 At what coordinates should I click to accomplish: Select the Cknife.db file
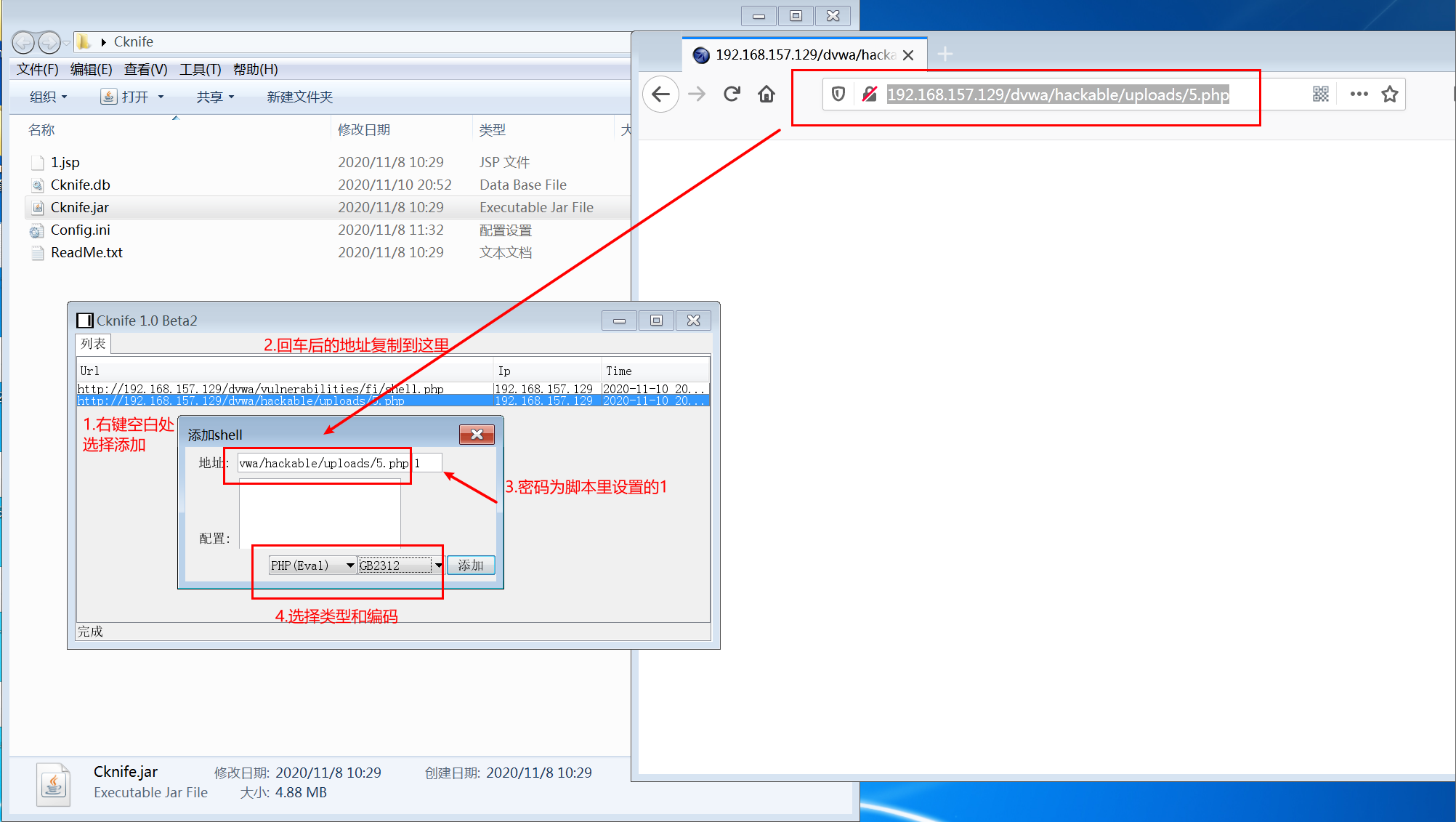(x=80, y=185)
